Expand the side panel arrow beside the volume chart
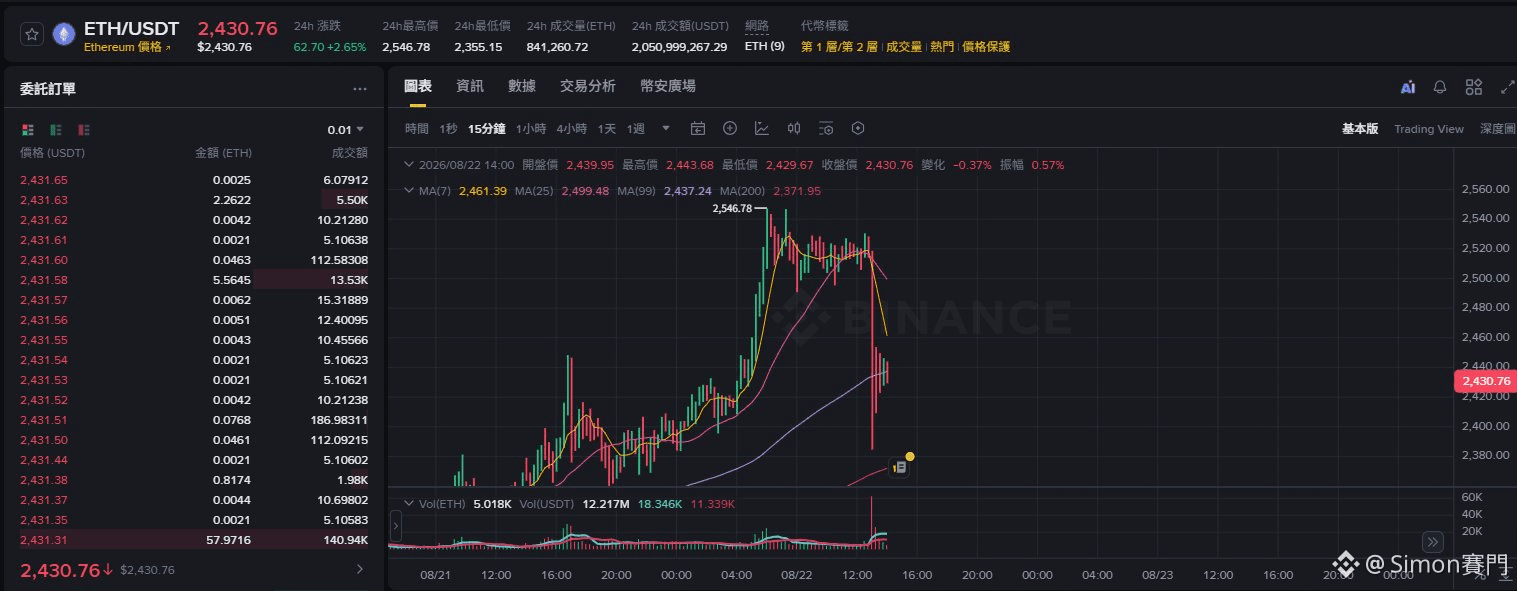The image size is (1517, 591). point(395,525)
